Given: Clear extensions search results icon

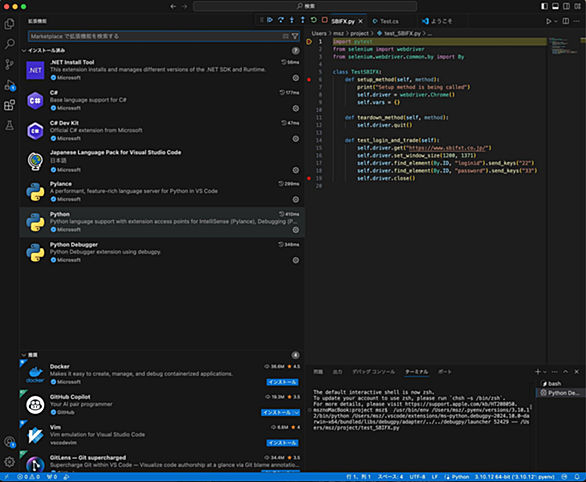Looking at the screenshot, I should tap(286, 36).
